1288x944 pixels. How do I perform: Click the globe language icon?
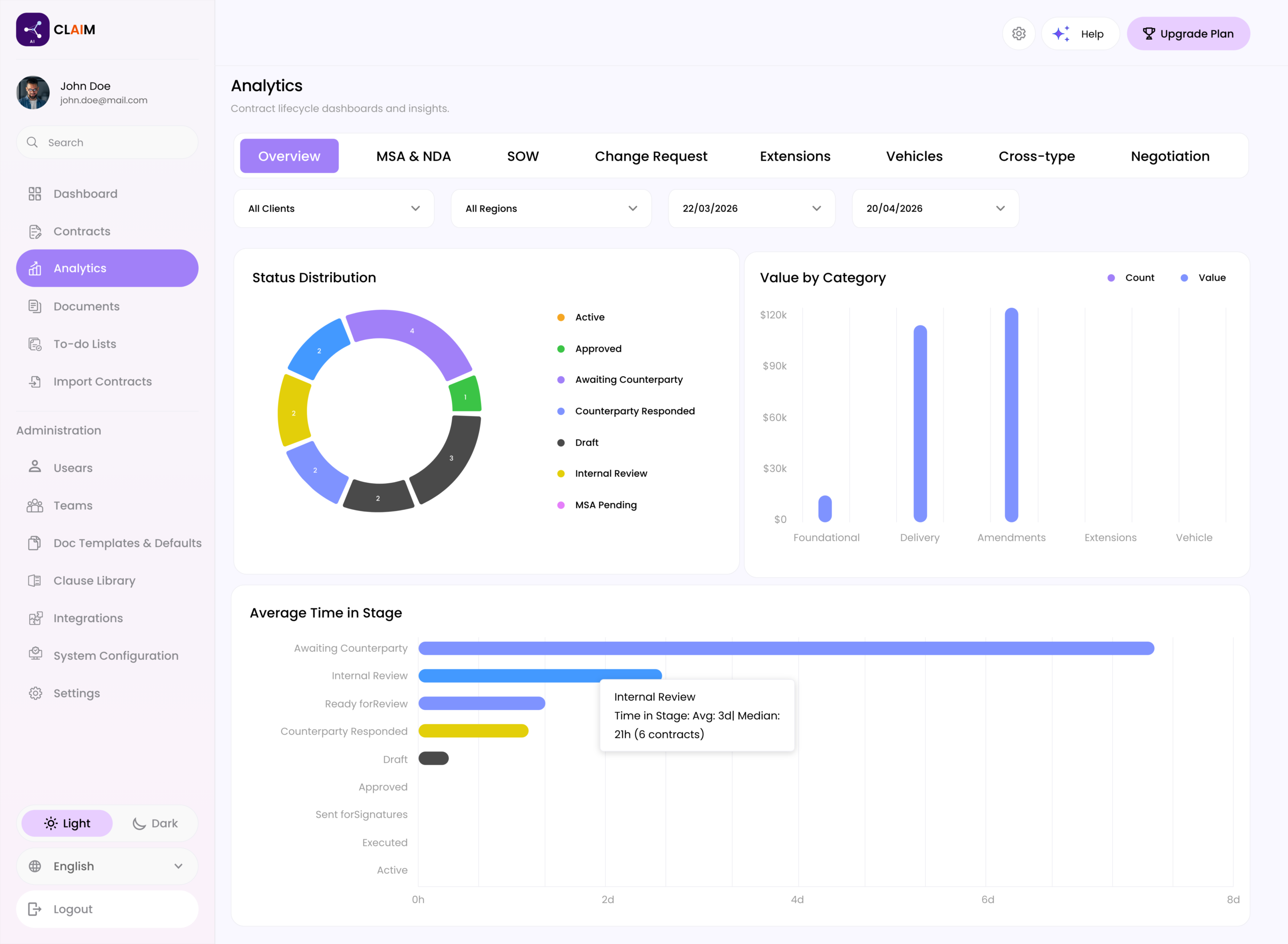(x=35, y=866)
